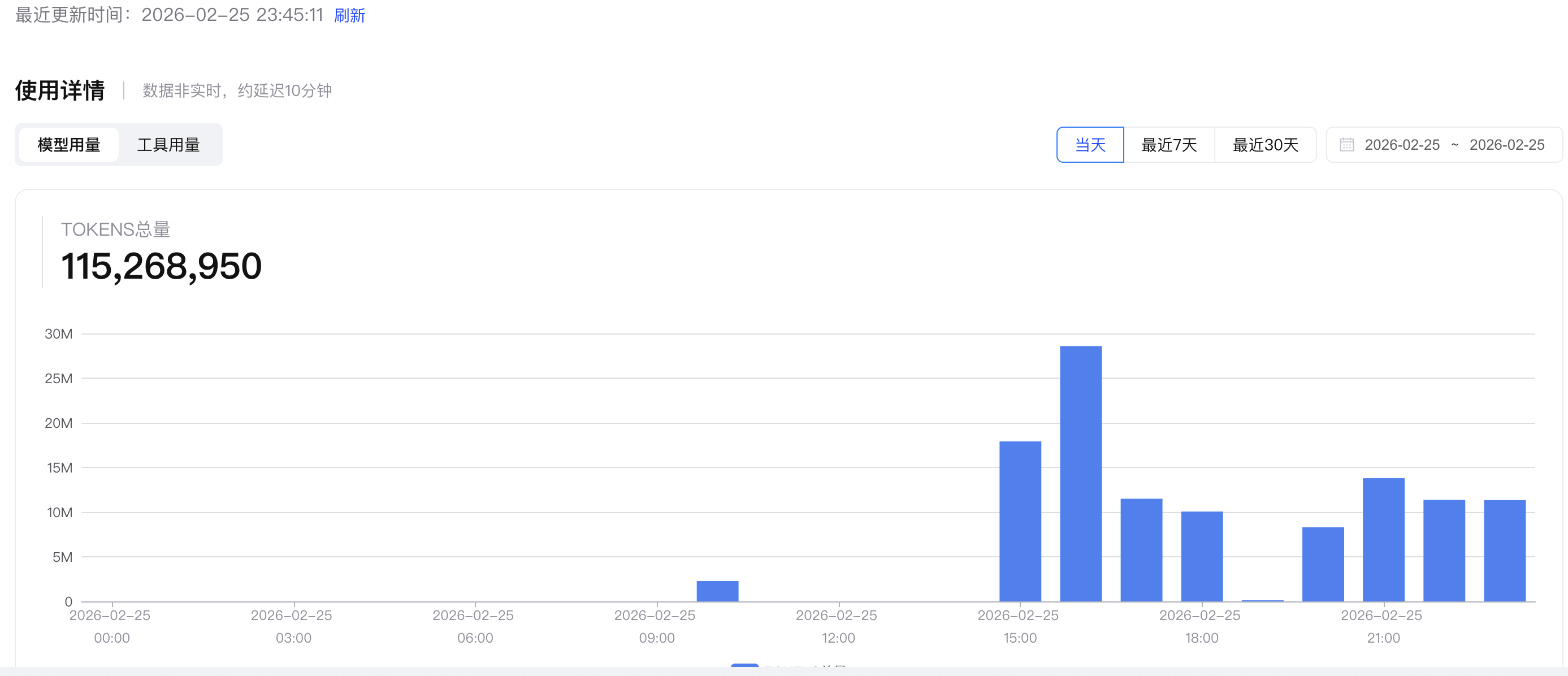
Task: Click the 20:00 bar in chart
Action: pos(1323,565)
